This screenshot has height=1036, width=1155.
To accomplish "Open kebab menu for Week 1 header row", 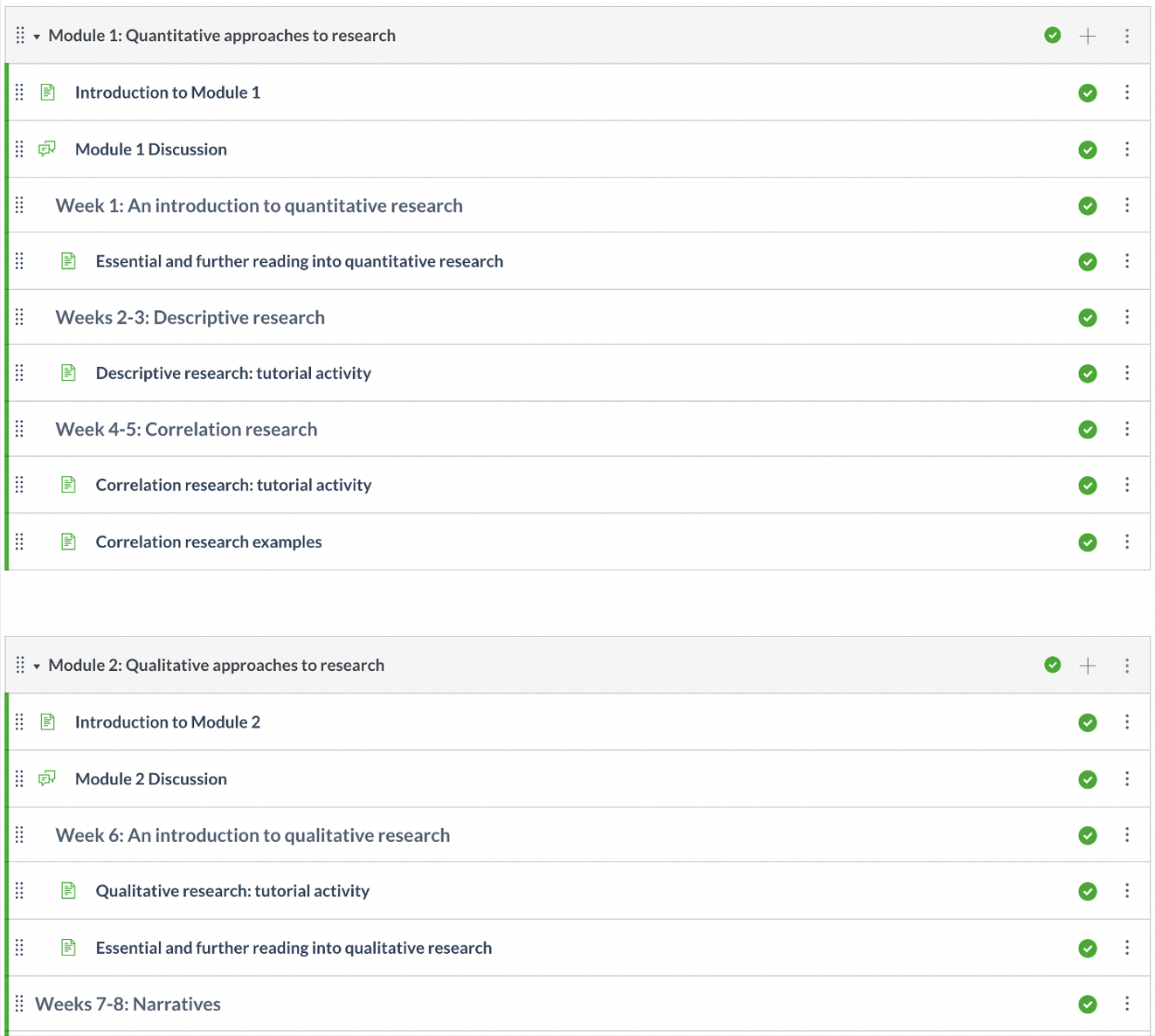I will pyautogui.click(x=1127, y=205).
